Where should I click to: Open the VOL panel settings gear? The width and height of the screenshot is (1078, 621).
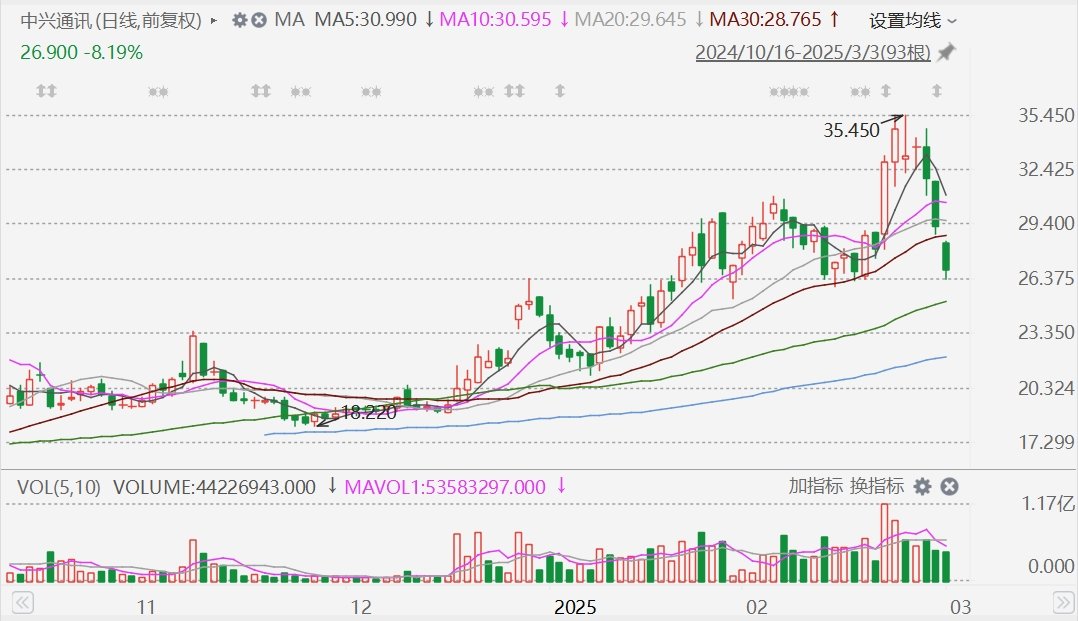click(x=922, y=487)
